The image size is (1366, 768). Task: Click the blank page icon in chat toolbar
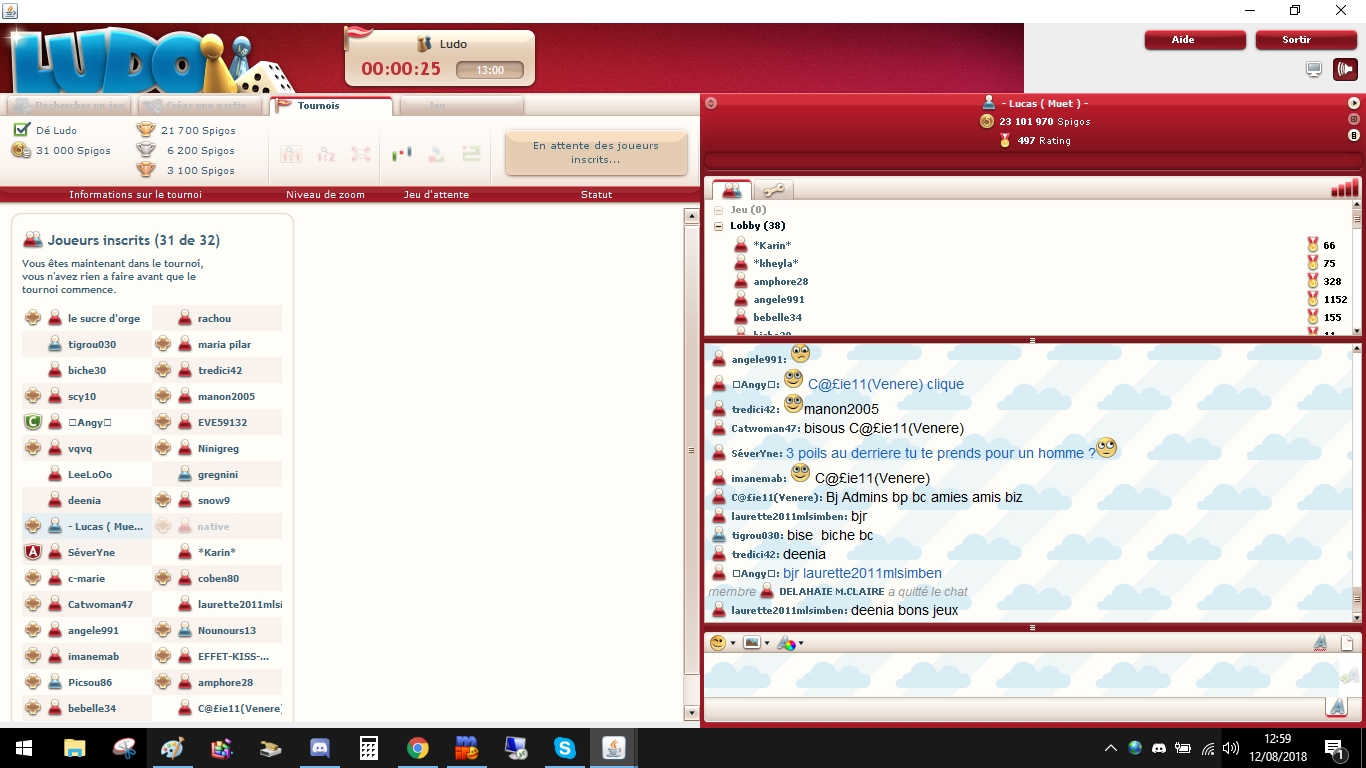pyautogui.click(x=1346, y=643)
